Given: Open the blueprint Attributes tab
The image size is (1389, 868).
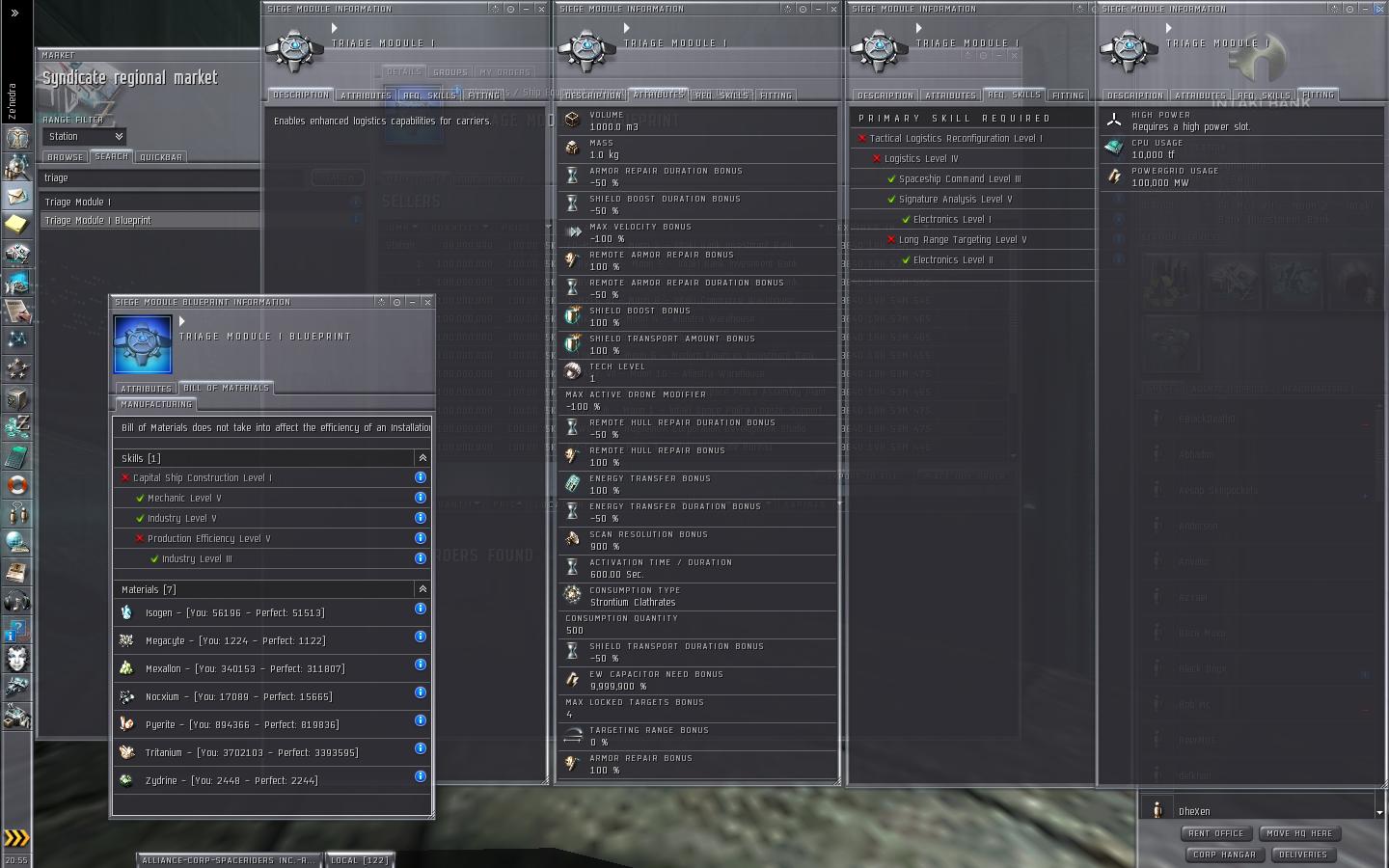Looking at the screenshot, I should 146,389.
